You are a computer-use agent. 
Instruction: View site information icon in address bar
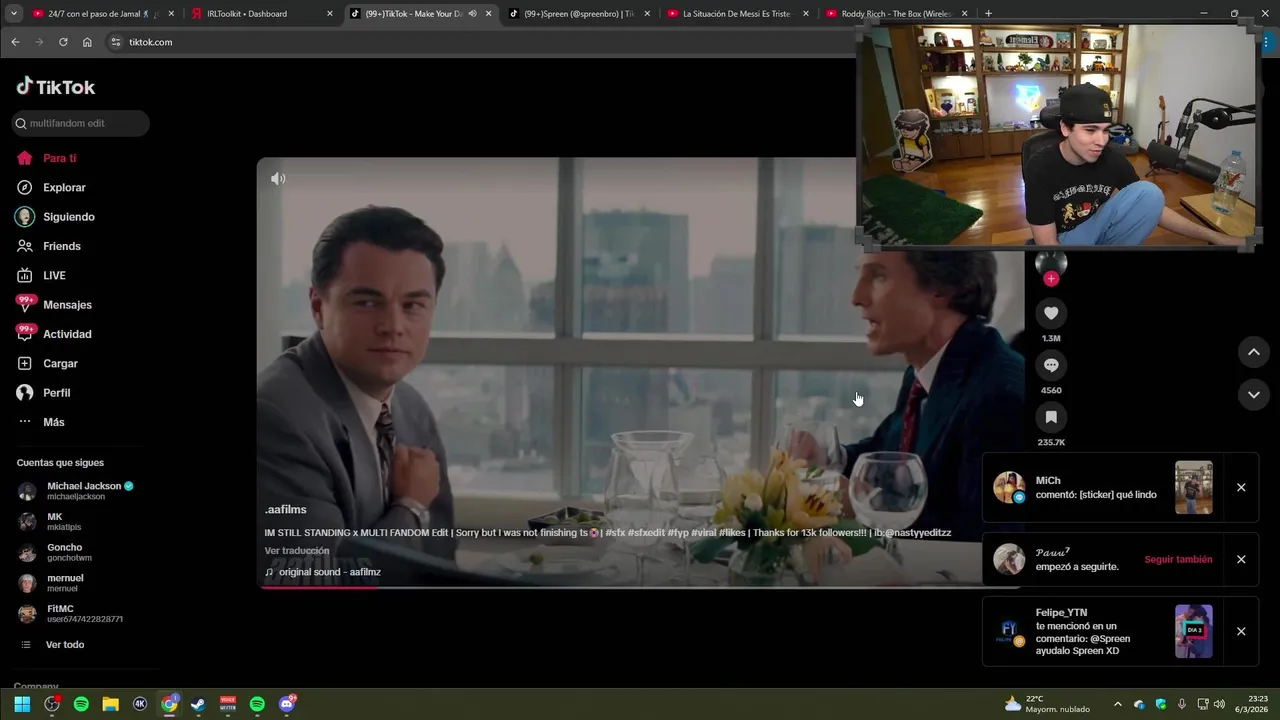pyautogui.click(x=115, y=42)
